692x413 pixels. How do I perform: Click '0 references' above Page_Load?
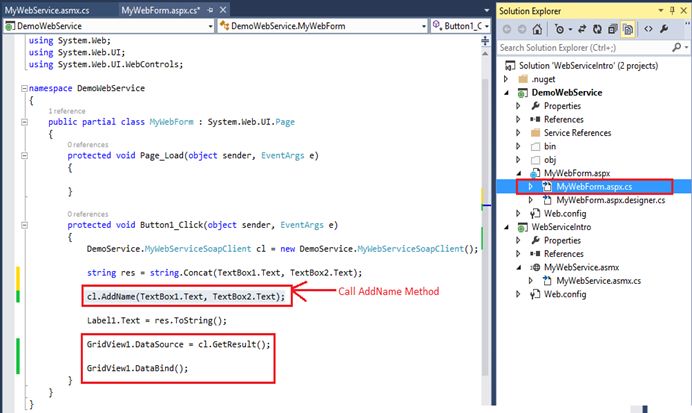88,145
